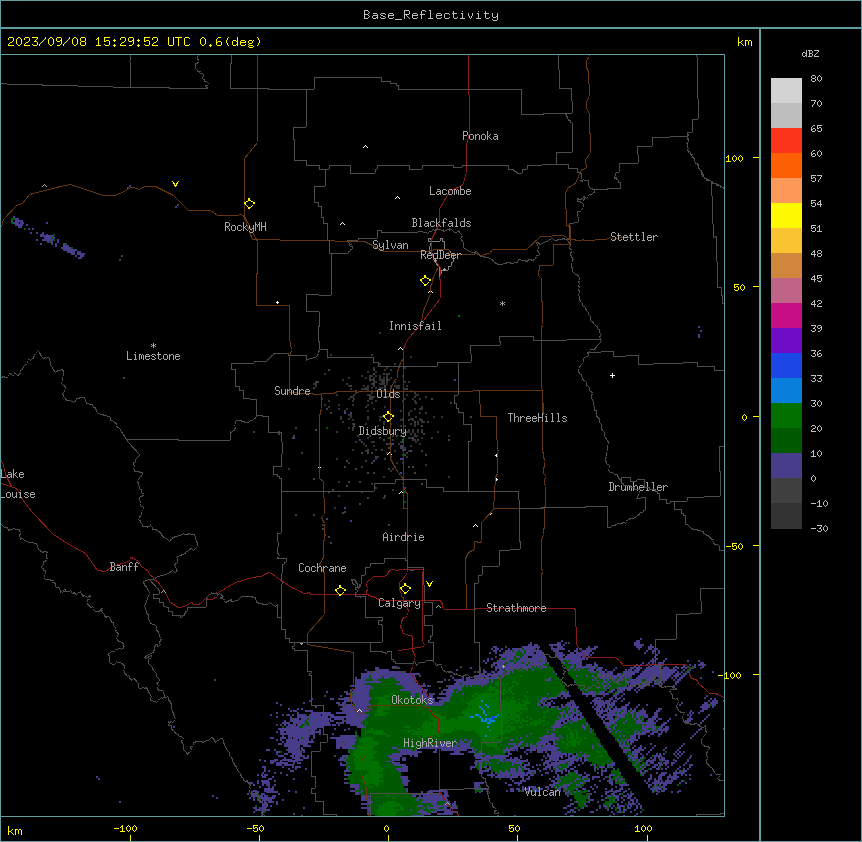Click the asterisk marker east of Innisfail
862x842 pixels.
(502, 303)
